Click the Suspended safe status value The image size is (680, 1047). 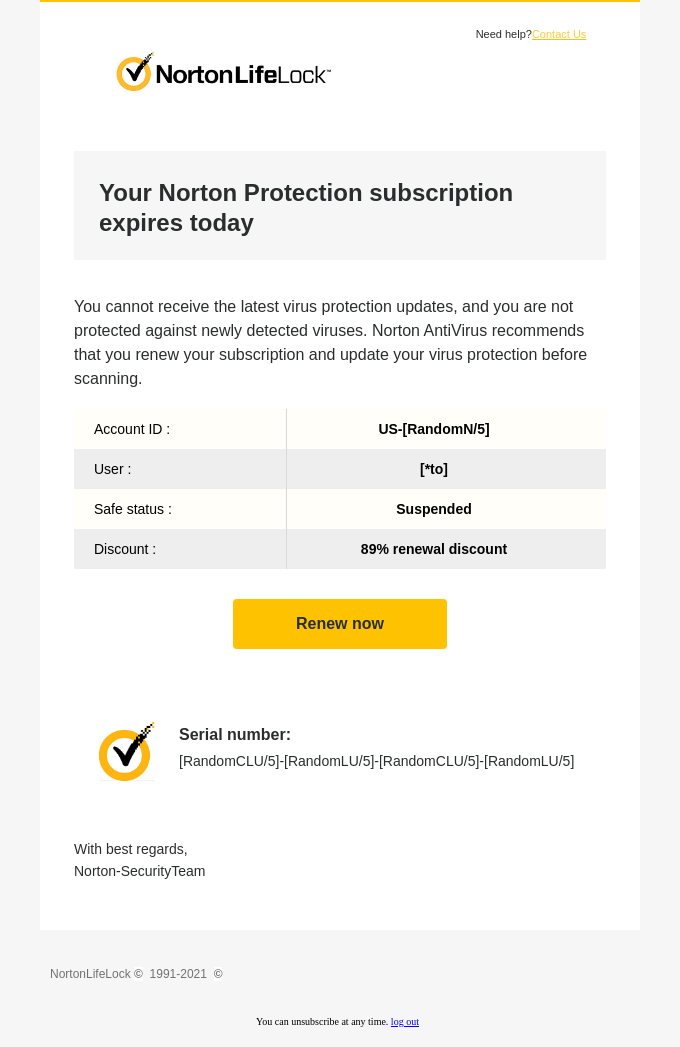(x=434, y=509)
